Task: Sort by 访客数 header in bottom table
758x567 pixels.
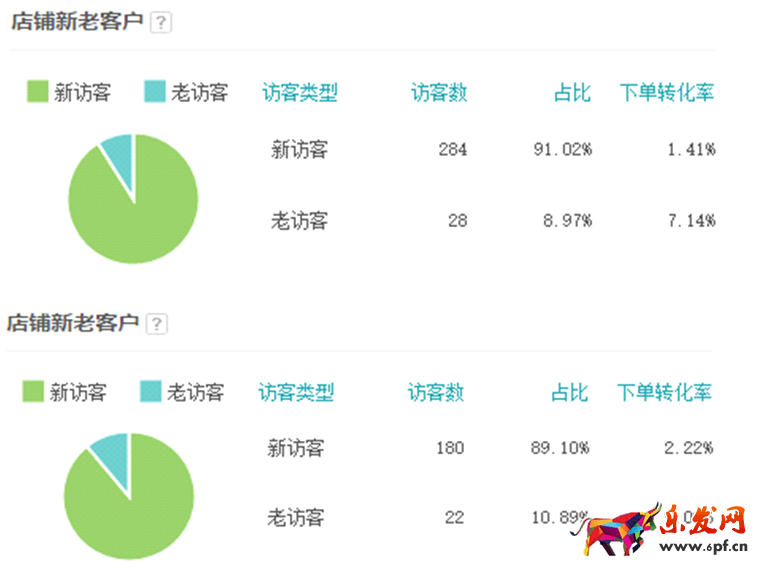Action: (436, 392)
